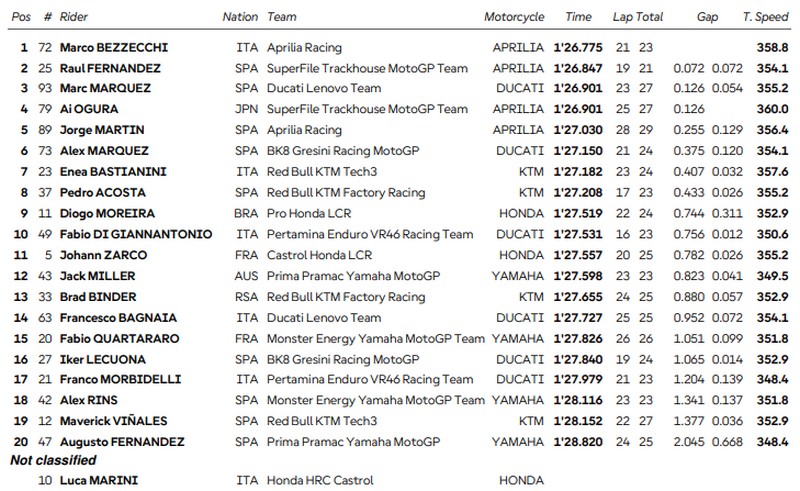Click Pedro ACOSTA rider row name

[x=103, y=193]
